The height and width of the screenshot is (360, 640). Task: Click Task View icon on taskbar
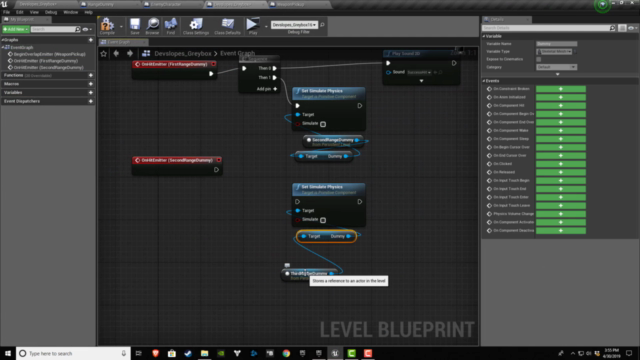coord(139,353)
